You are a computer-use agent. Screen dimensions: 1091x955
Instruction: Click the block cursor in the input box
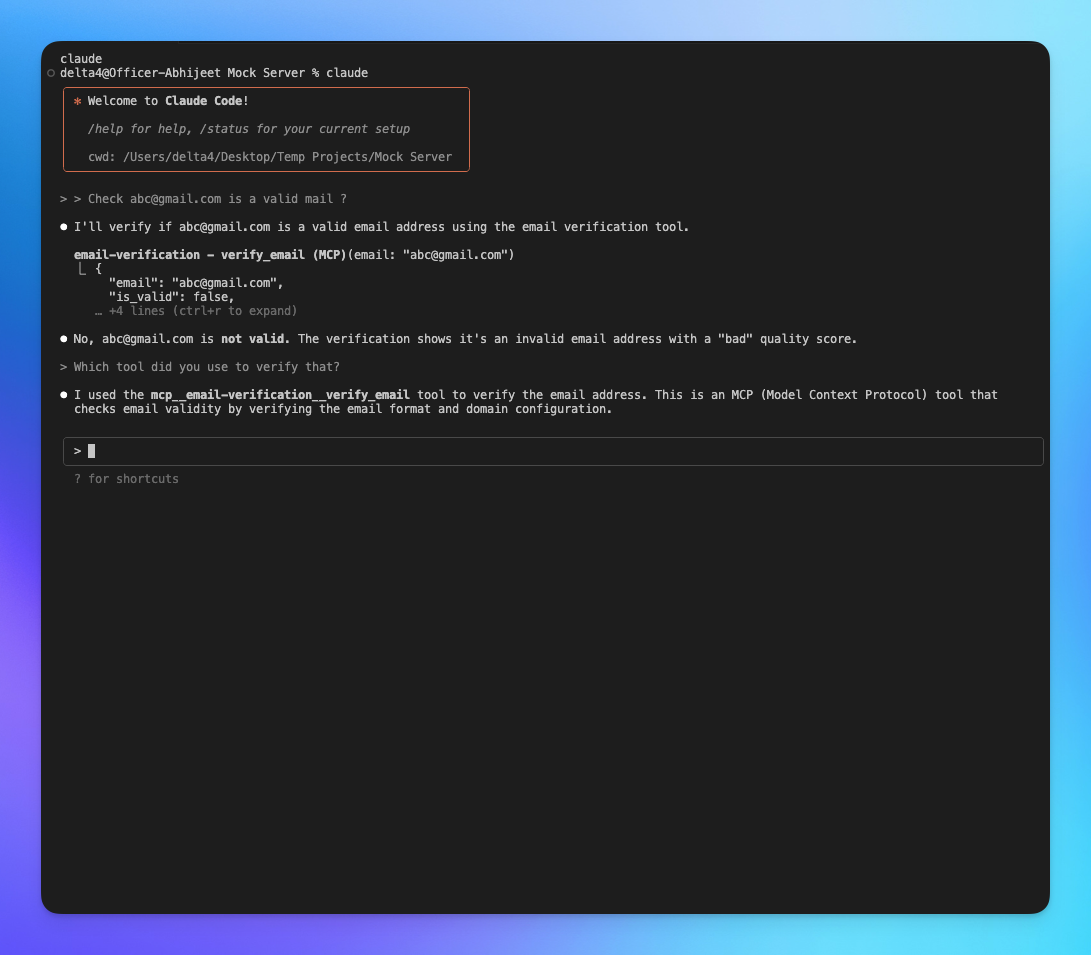[91, 451]
